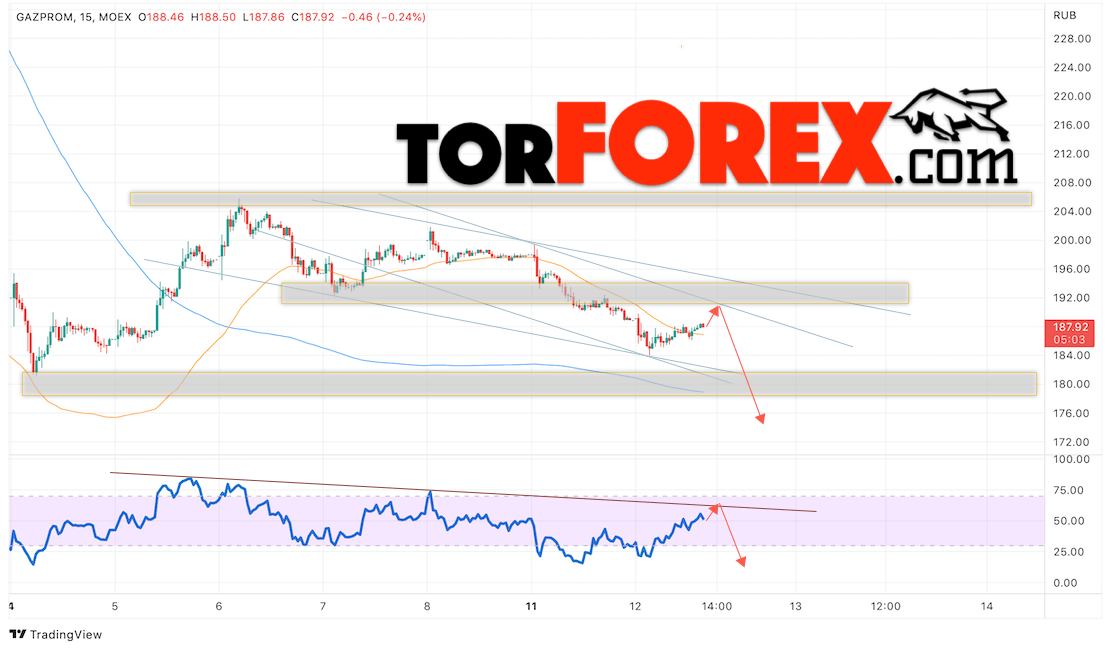Click date label 7 on time axis

tap(323, 606)
